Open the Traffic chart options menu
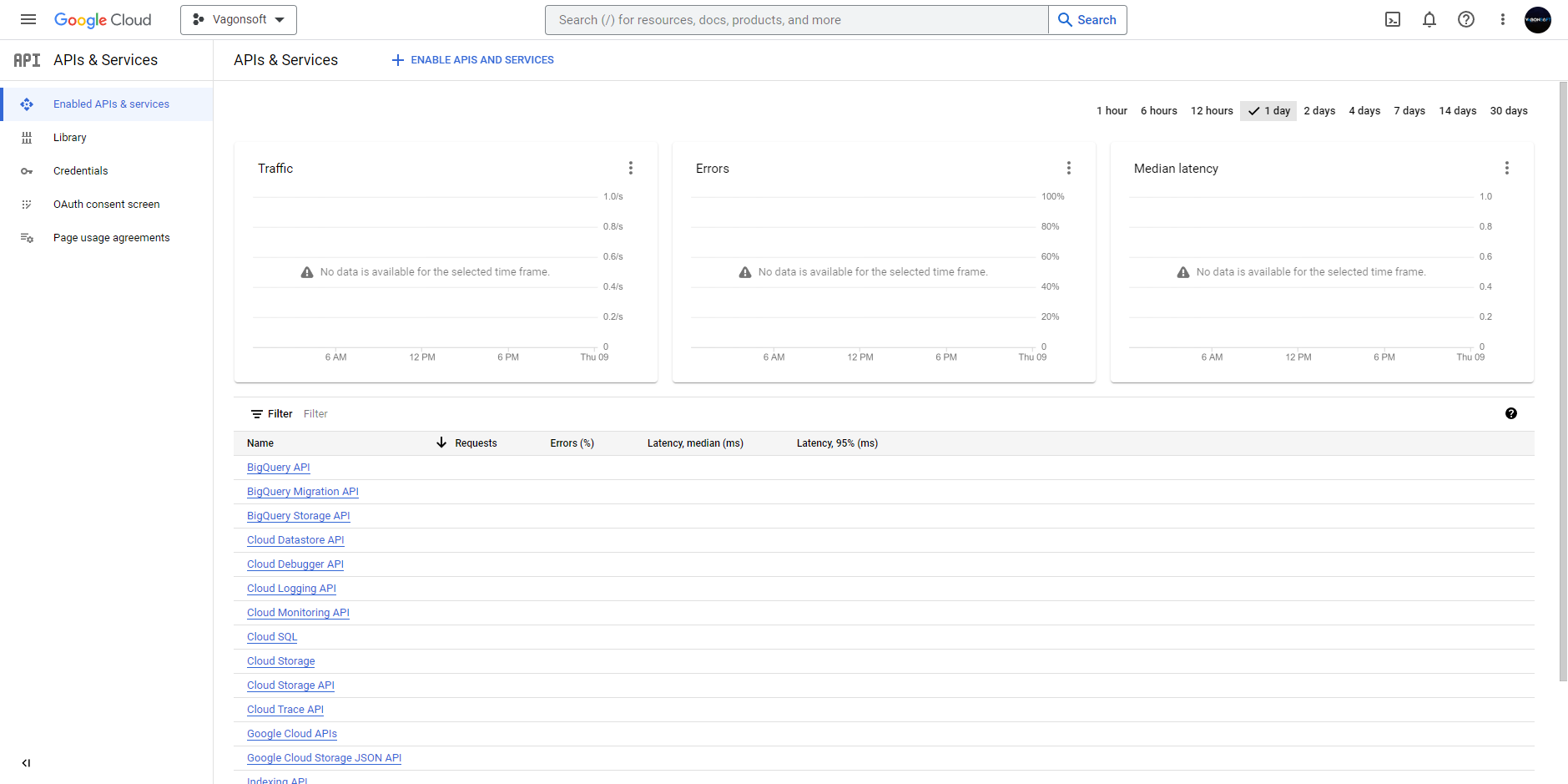The height and width of the screenshot is (784, 1568). pos(631,168)
